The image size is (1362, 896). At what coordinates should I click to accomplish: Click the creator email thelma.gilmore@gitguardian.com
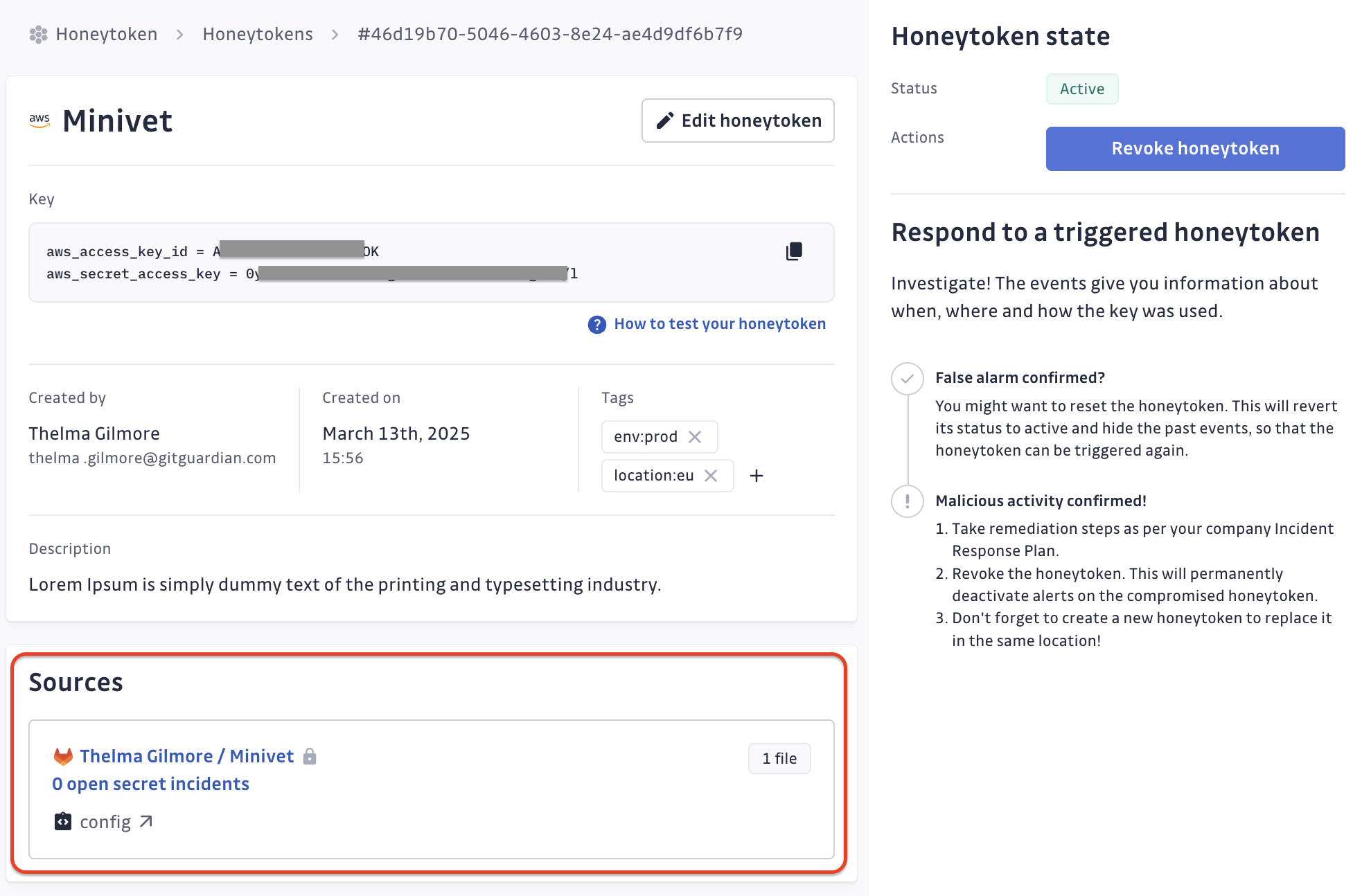point(152,458)
